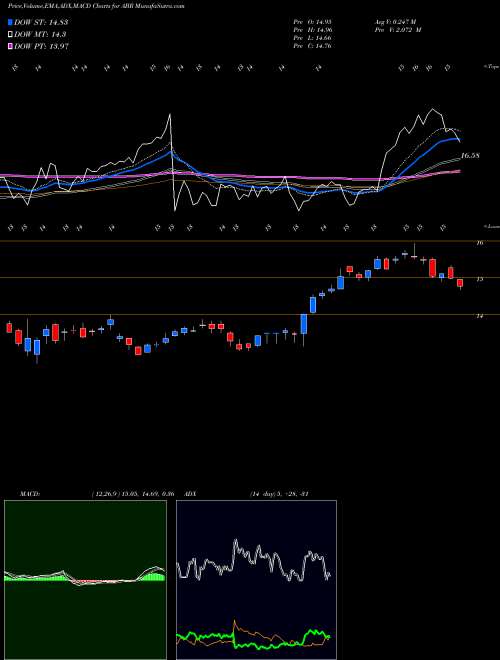
Task: Select the 'DOW ST: 14.83' legend text
Action: click(41, 22)
